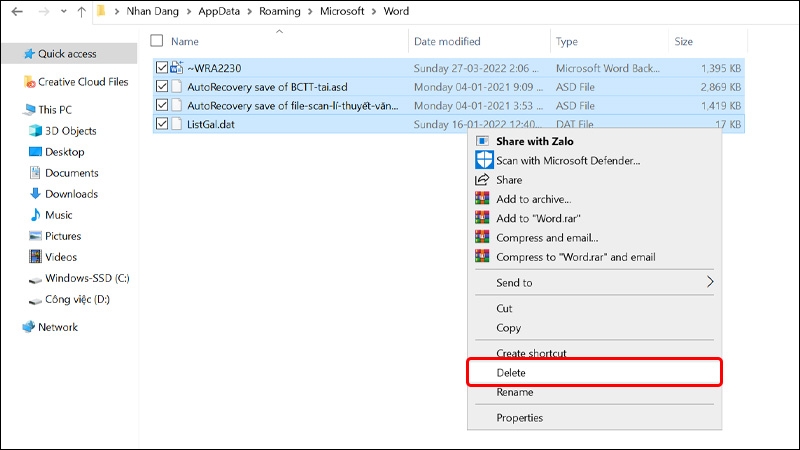Viewport: 800px width, 450px height.
Task: Open Pictures in navigation pane
Action: [63, 236]
